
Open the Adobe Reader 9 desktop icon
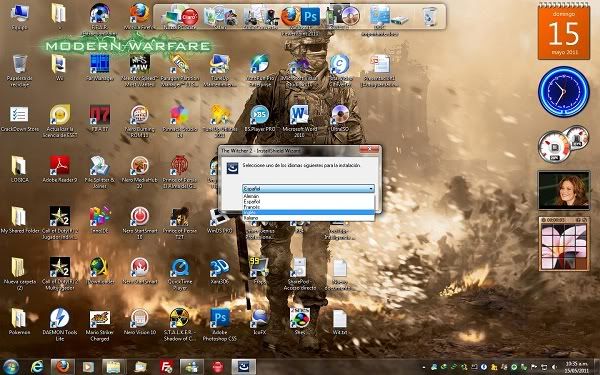pyautogui.click(x=60, y=168)
